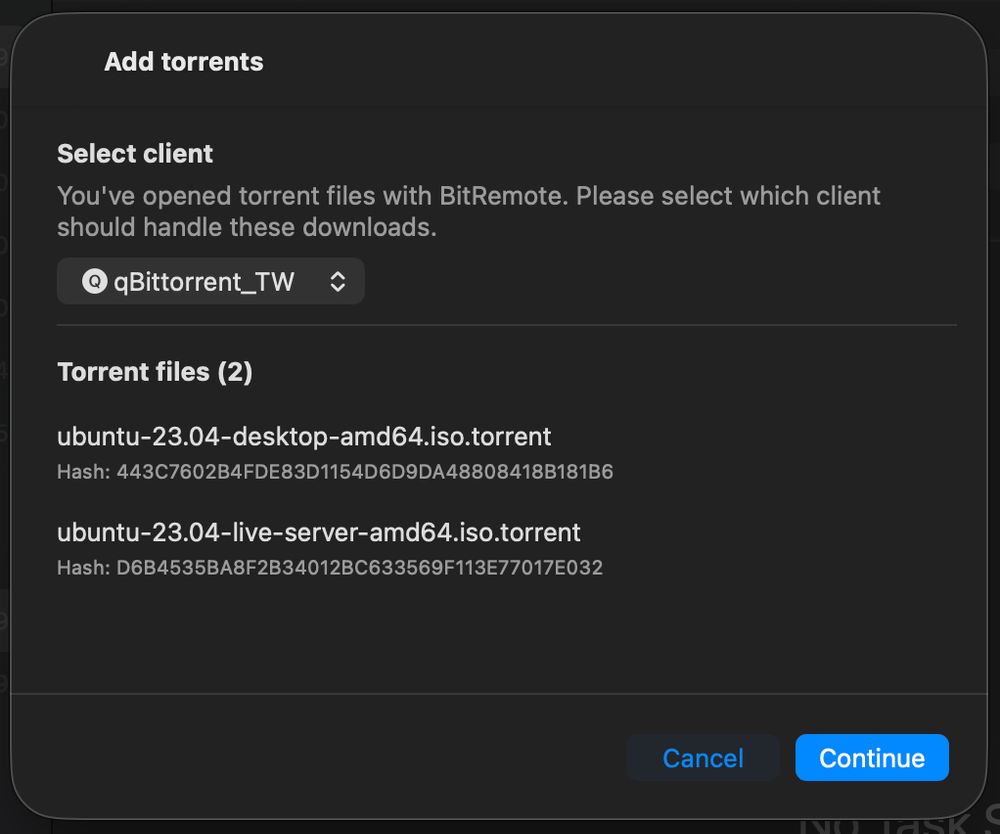Click the "Torrent files (2)" heading
The width and height of the screenshot is (1000, 834).
point(155,372)
